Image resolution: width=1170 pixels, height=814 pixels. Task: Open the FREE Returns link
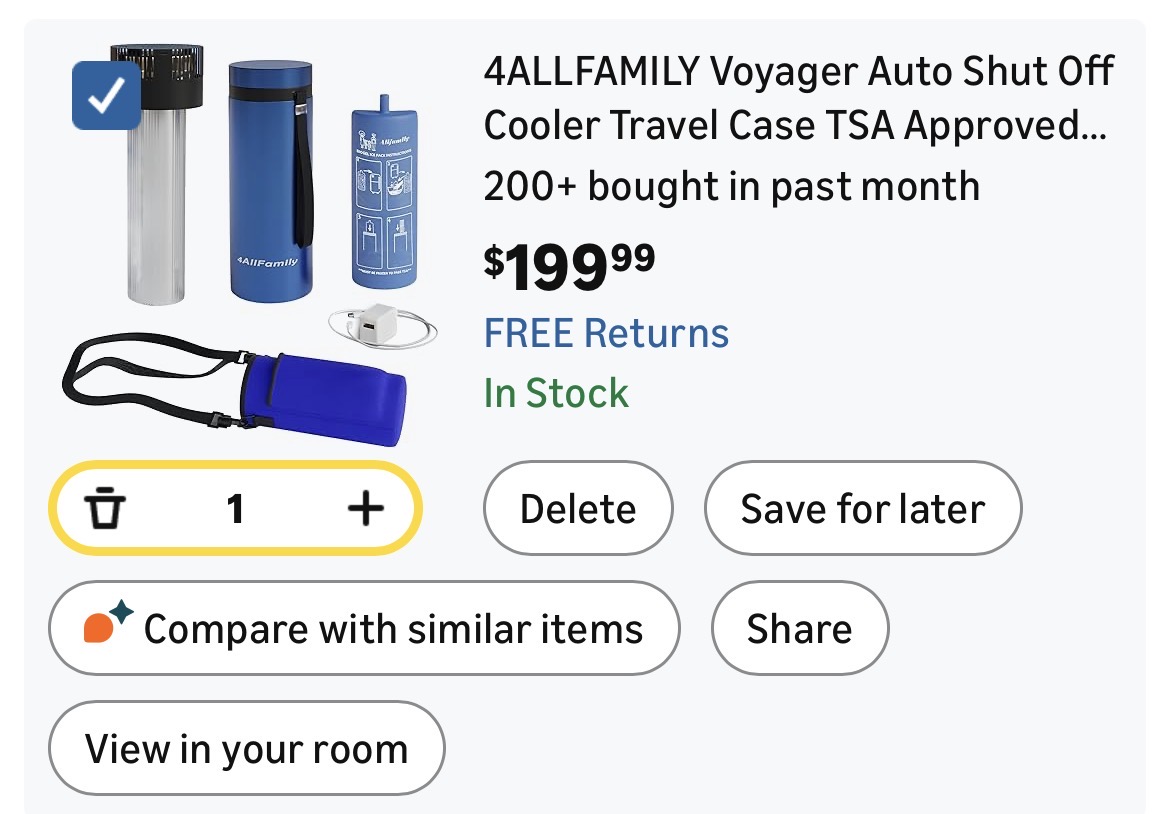[x=606, y=333]
